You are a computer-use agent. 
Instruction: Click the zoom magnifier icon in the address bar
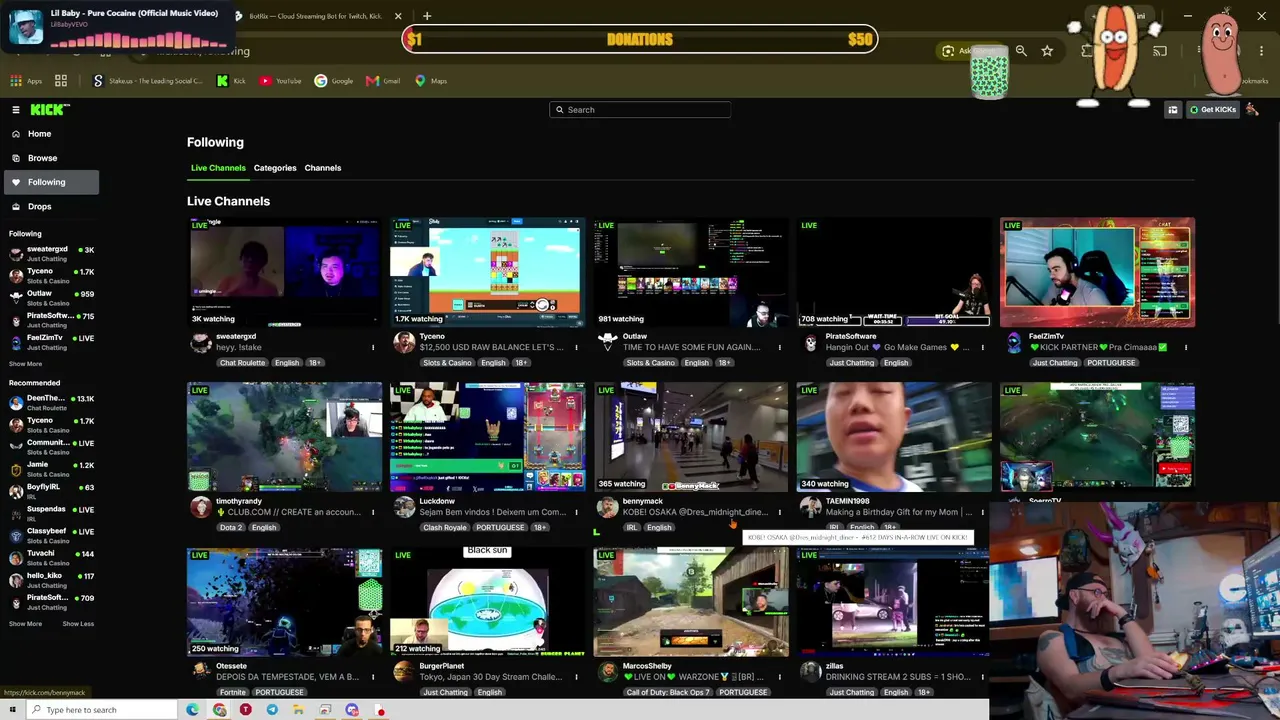[x=1021, y=51]
